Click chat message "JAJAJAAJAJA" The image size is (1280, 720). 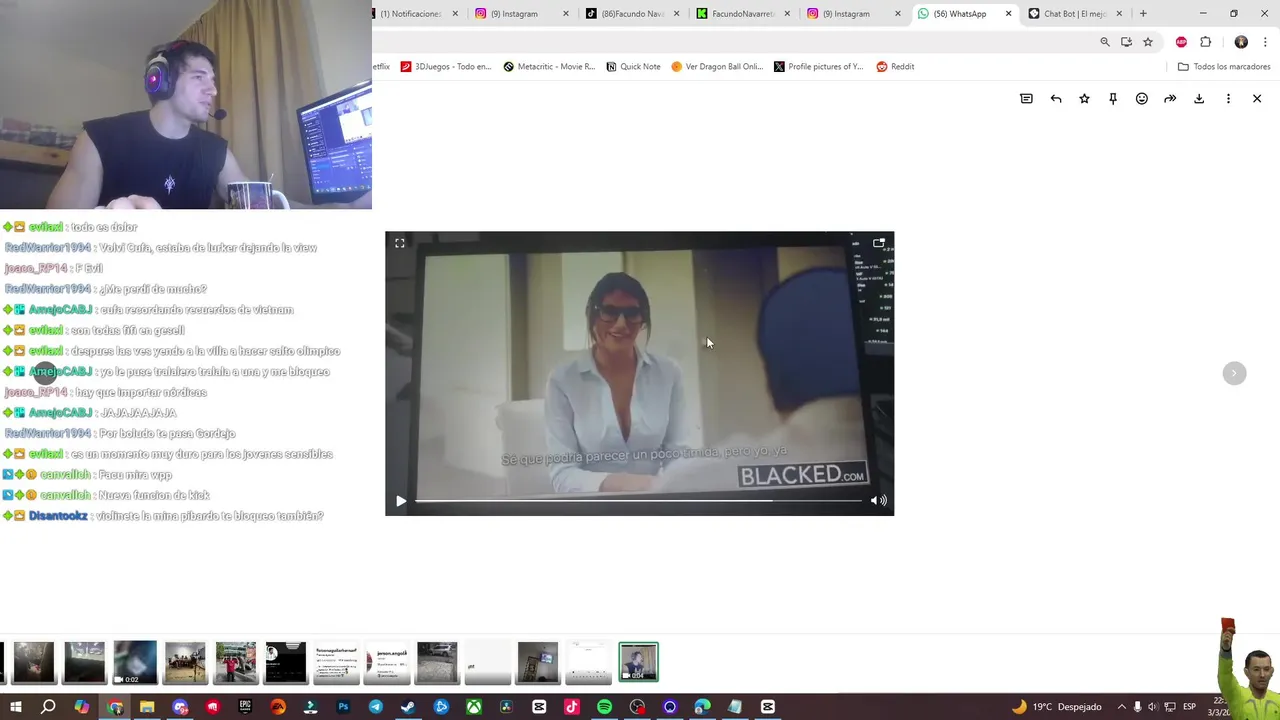pos(138,413)
